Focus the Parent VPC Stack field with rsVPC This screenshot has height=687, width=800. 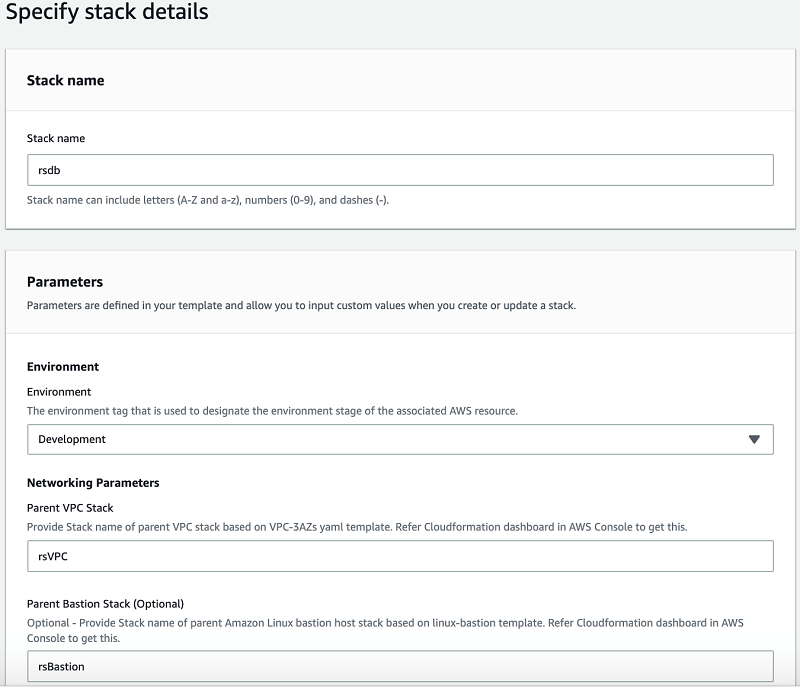click(x=400, y=556)
